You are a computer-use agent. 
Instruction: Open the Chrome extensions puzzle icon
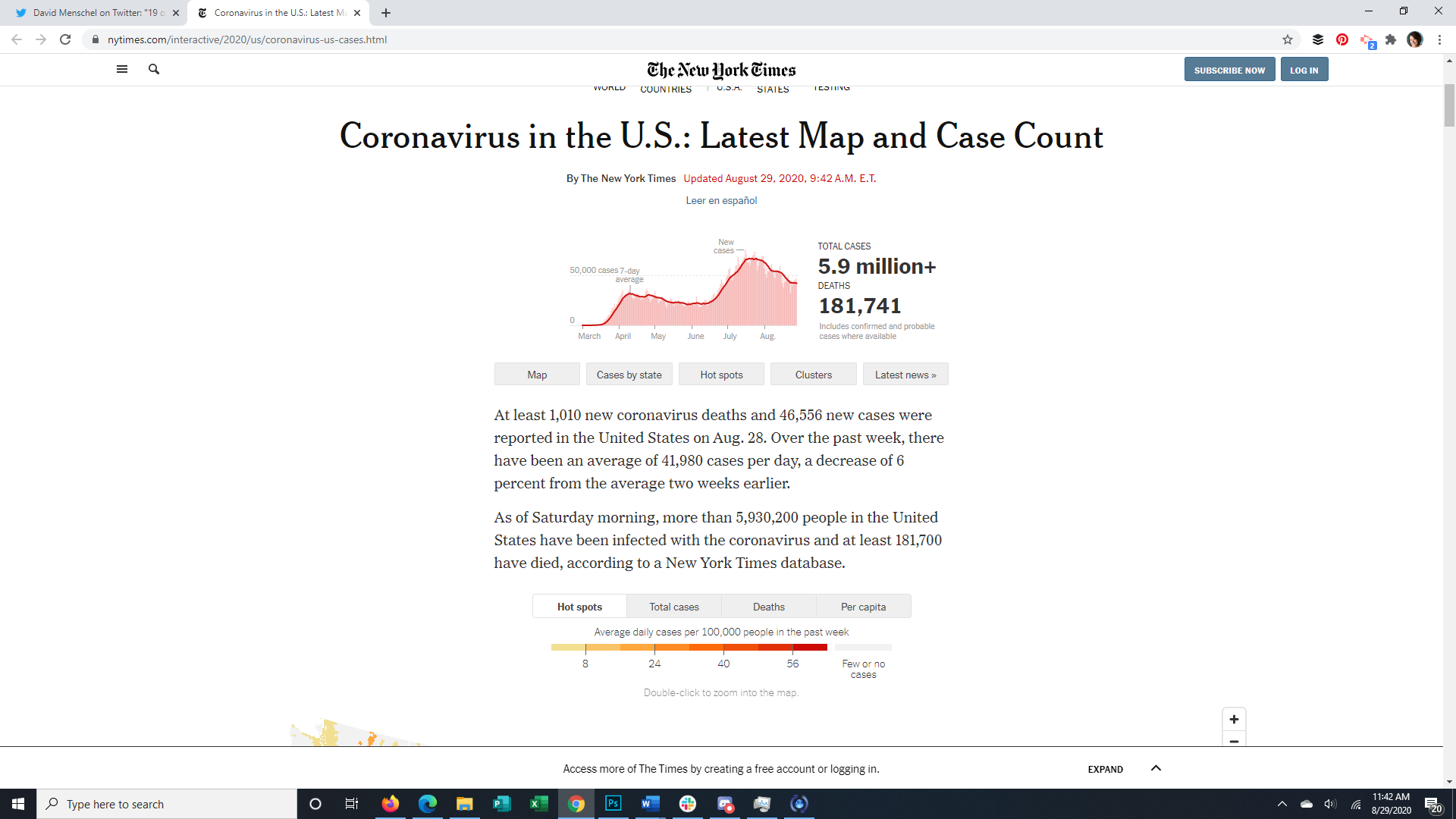click(x=1391, y=39)
